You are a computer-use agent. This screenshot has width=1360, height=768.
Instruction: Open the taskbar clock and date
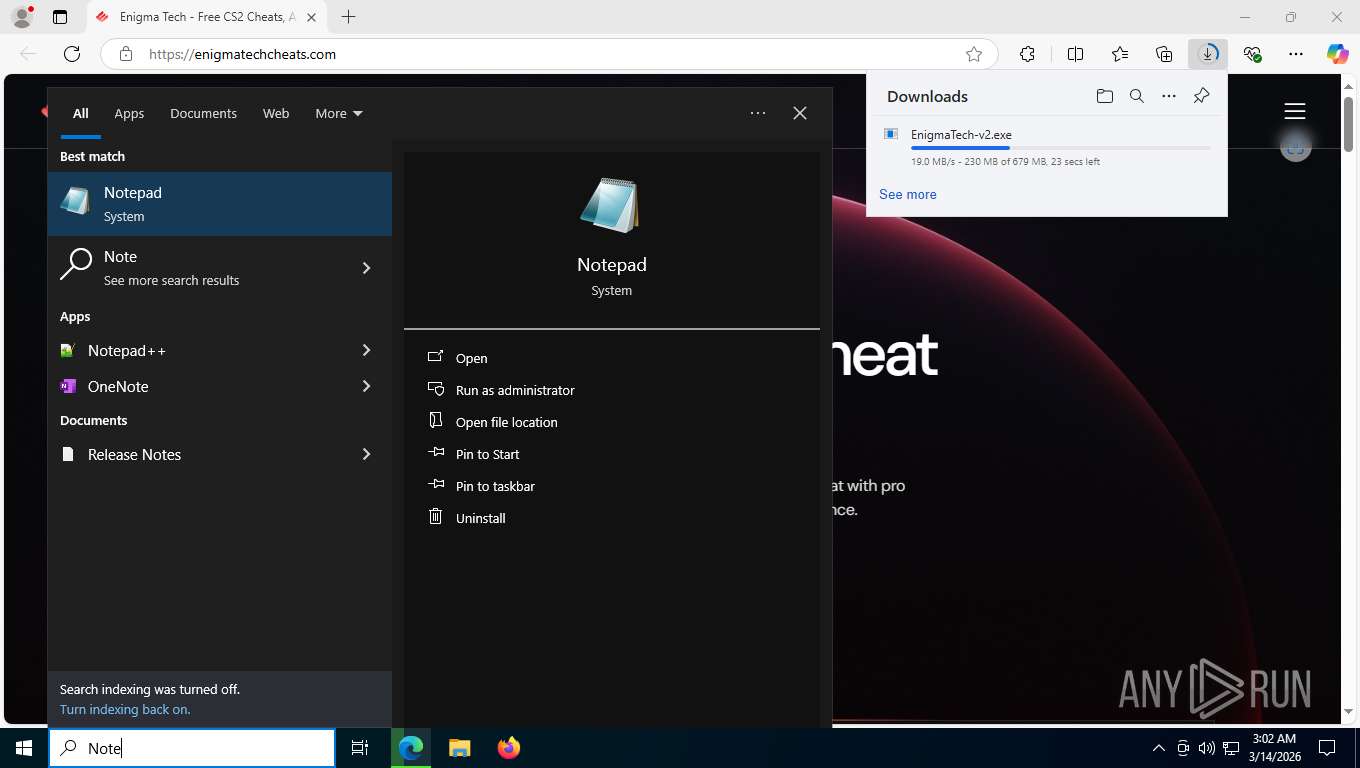[1273, 748]
